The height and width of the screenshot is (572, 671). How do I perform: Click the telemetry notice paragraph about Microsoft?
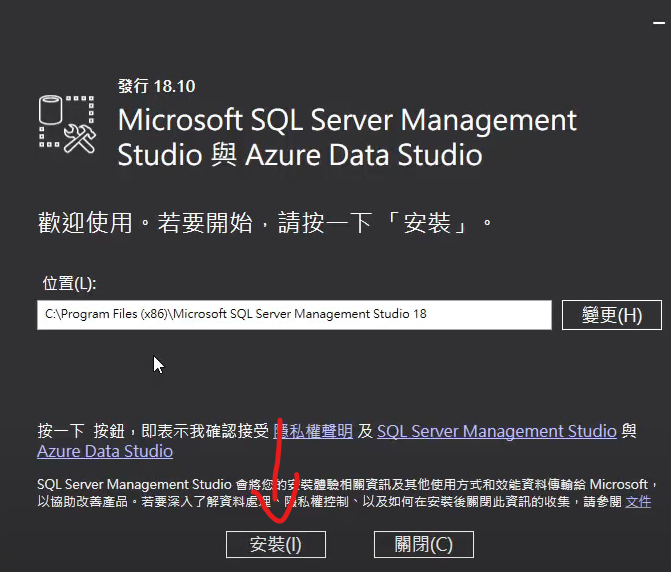(347, 493)
